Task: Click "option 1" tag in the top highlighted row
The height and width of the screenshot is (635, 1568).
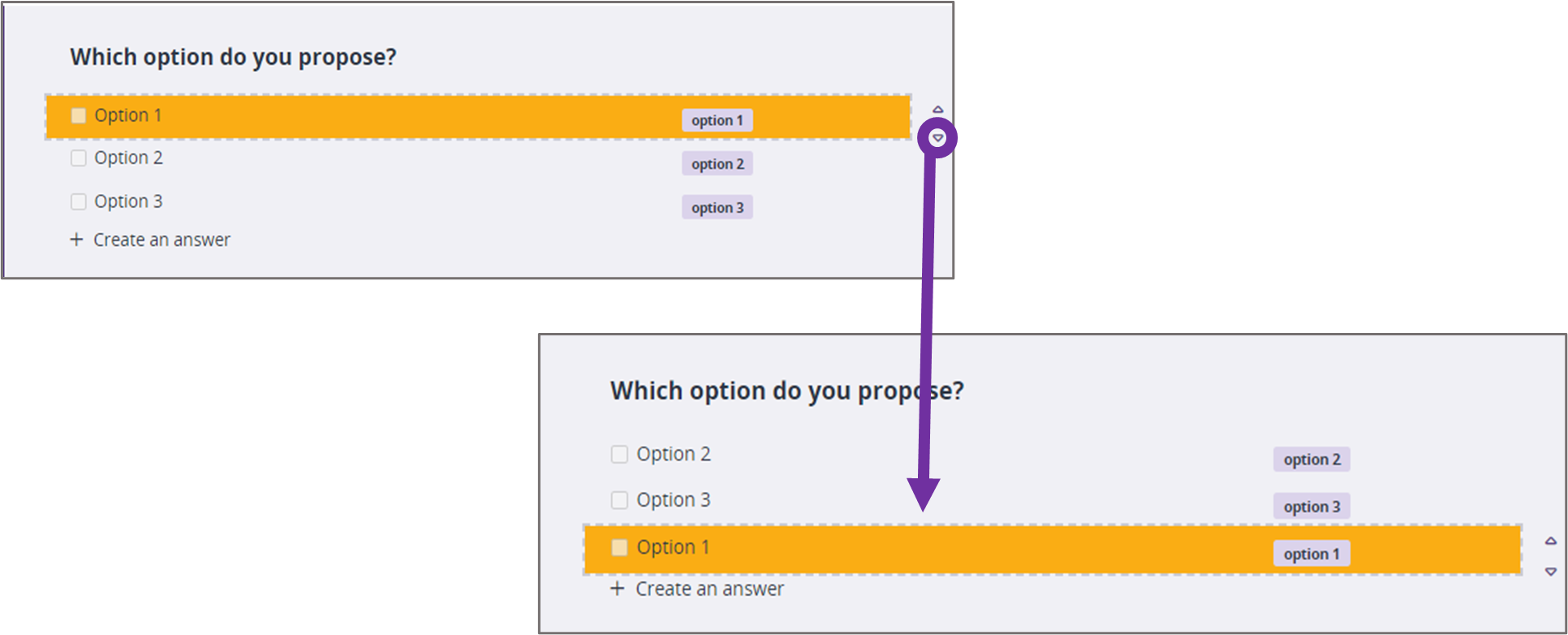Action: [x=717, y=120]
